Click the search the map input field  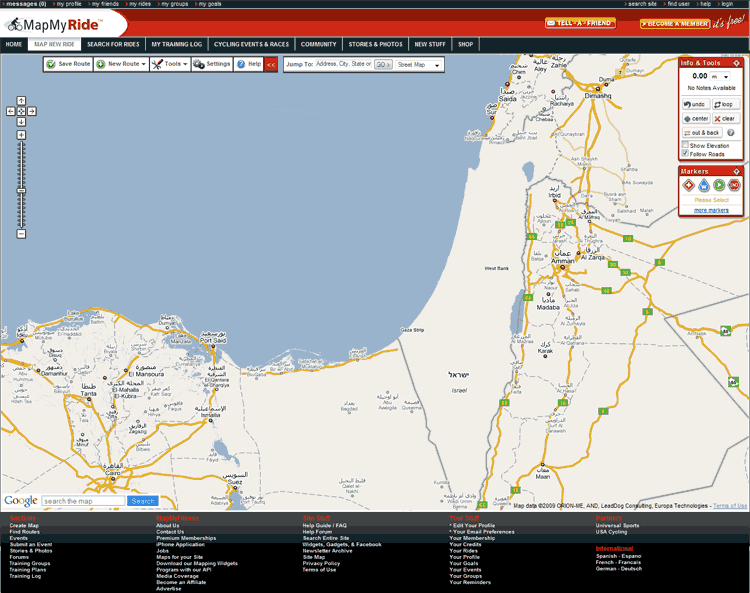pos(83,501)
